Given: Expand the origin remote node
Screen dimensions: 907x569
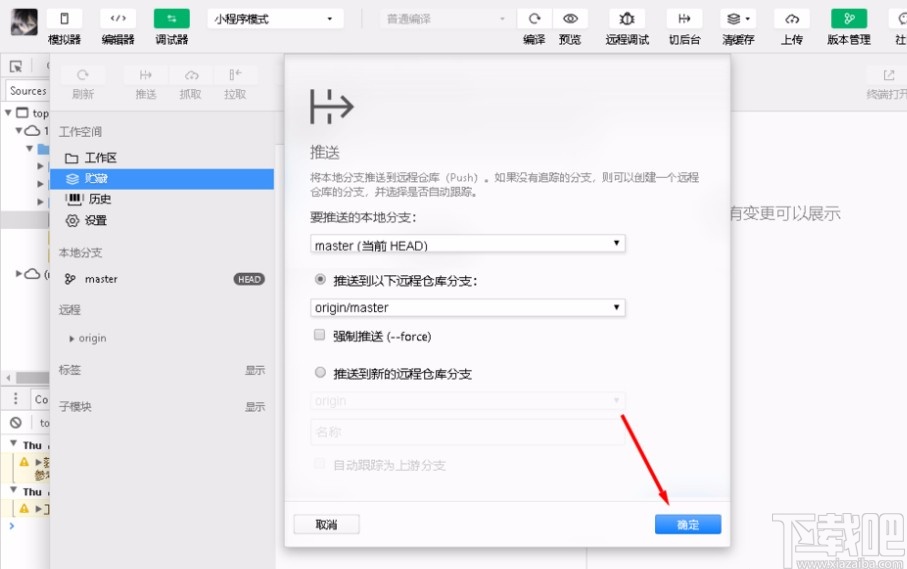Looking at the screenshot, I should click(x=72, y=338).
